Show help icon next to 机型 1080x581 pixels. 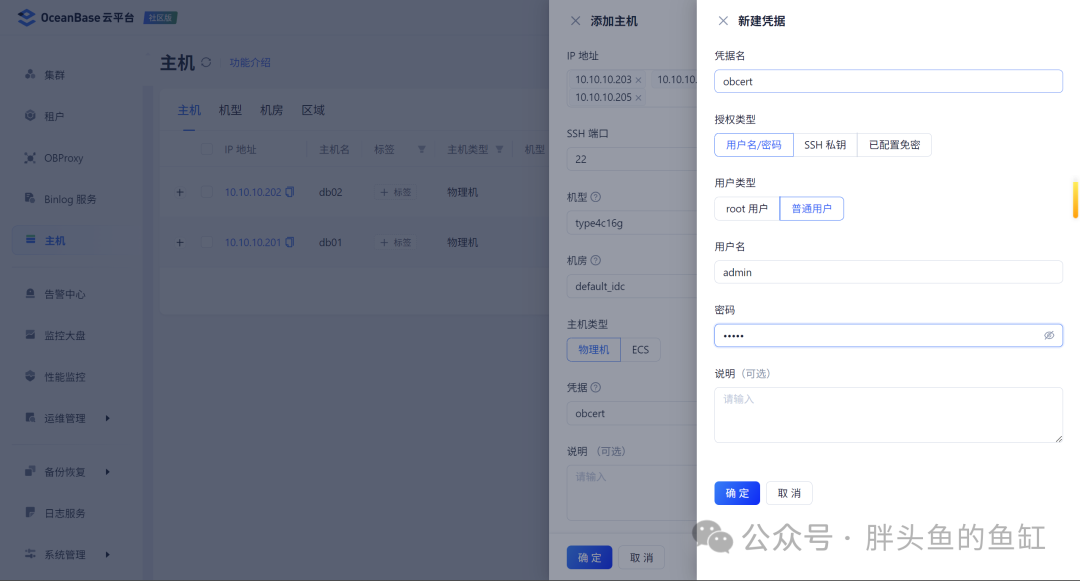(x=596, y=197)
